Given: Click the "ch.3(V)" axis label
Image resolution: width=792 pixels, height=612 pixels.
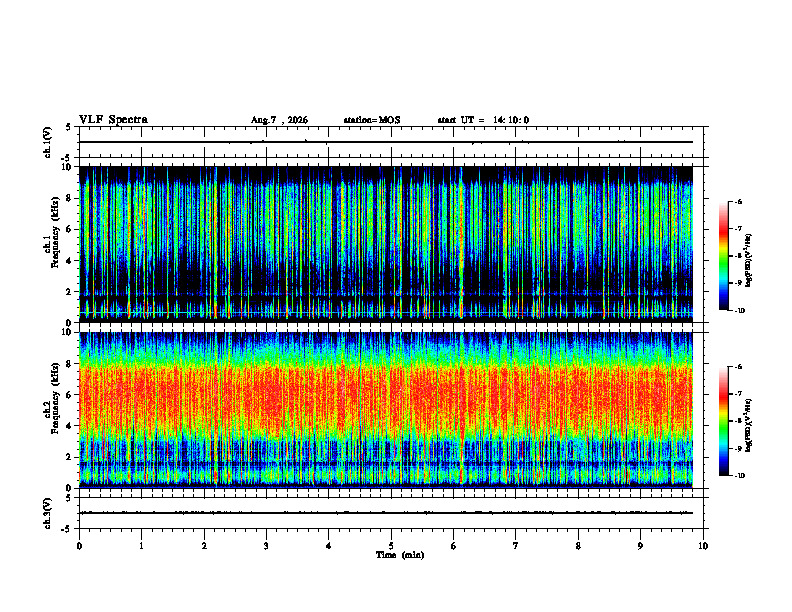Looking at the screenshot, I should coord(48,514).
